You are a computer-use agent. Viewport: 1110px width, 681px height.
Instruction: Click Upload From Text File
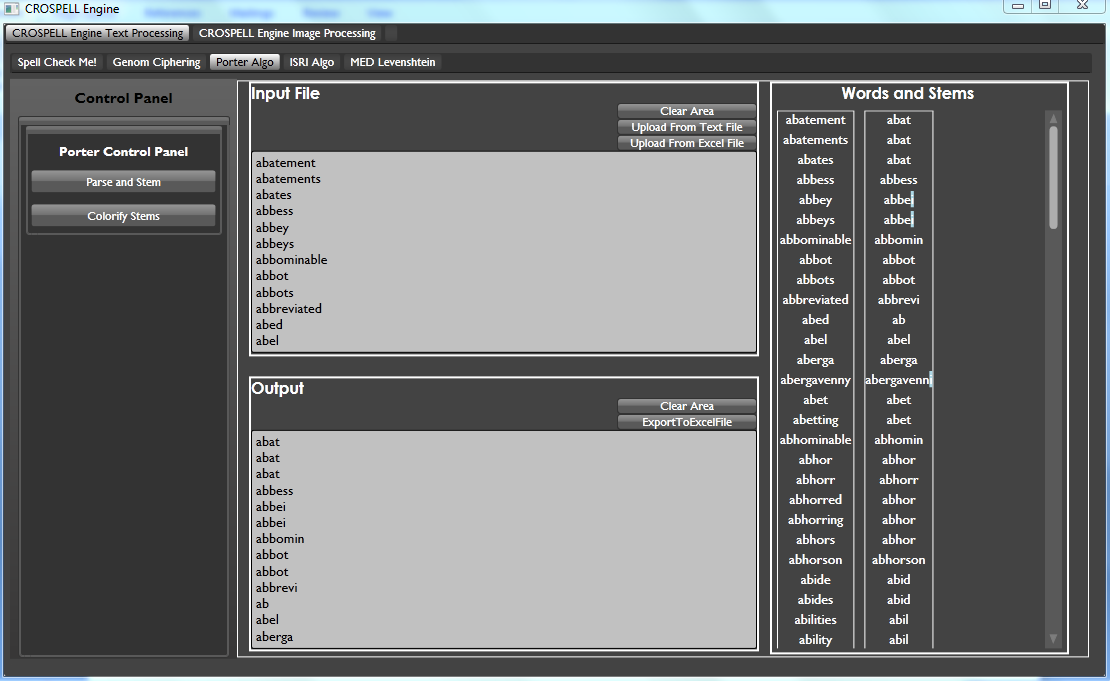tap(687, 127)
